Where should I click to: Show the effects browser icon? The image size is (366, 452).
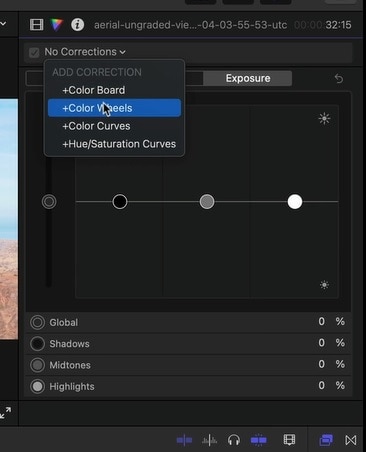326,440
